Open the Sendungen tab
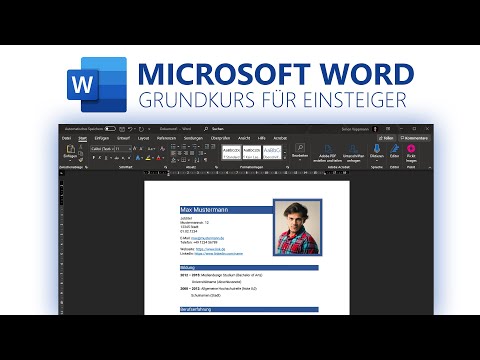Screen dimensions: 480x360 click(x=193, y=138)
